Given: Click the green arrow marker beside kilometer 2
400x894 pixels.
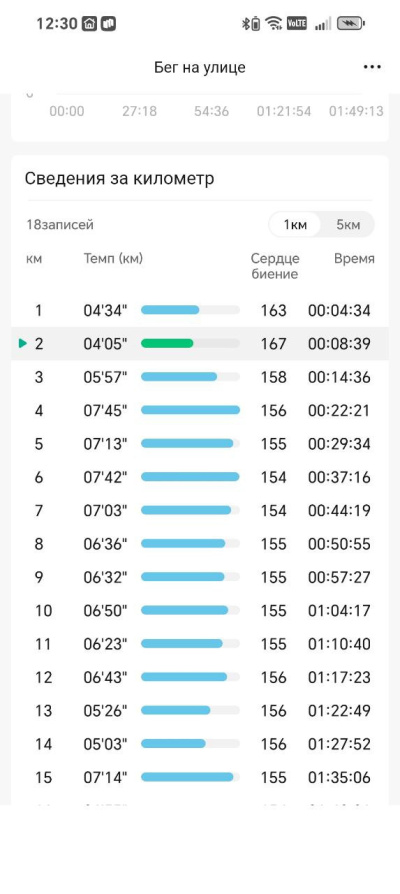Looking at the screenshot, I should 23,343.
